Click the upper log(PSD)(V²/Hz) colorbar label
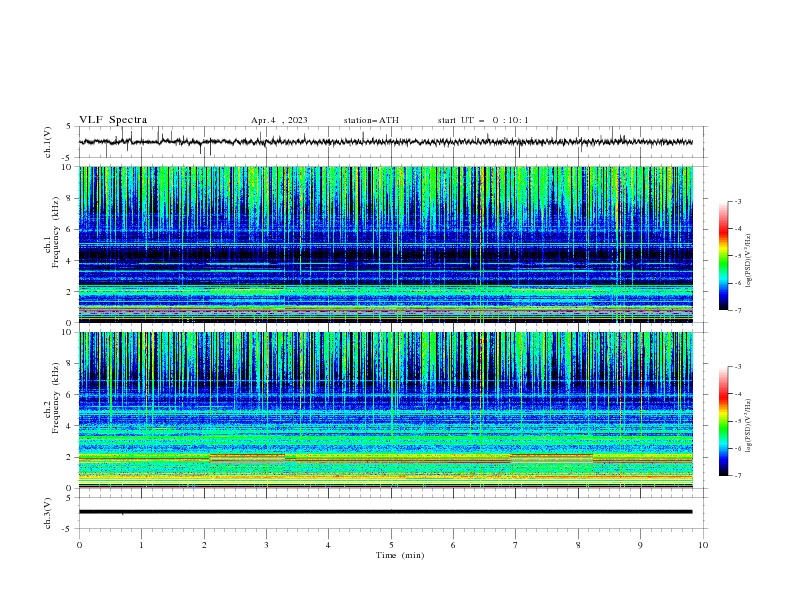 point(749,261)
